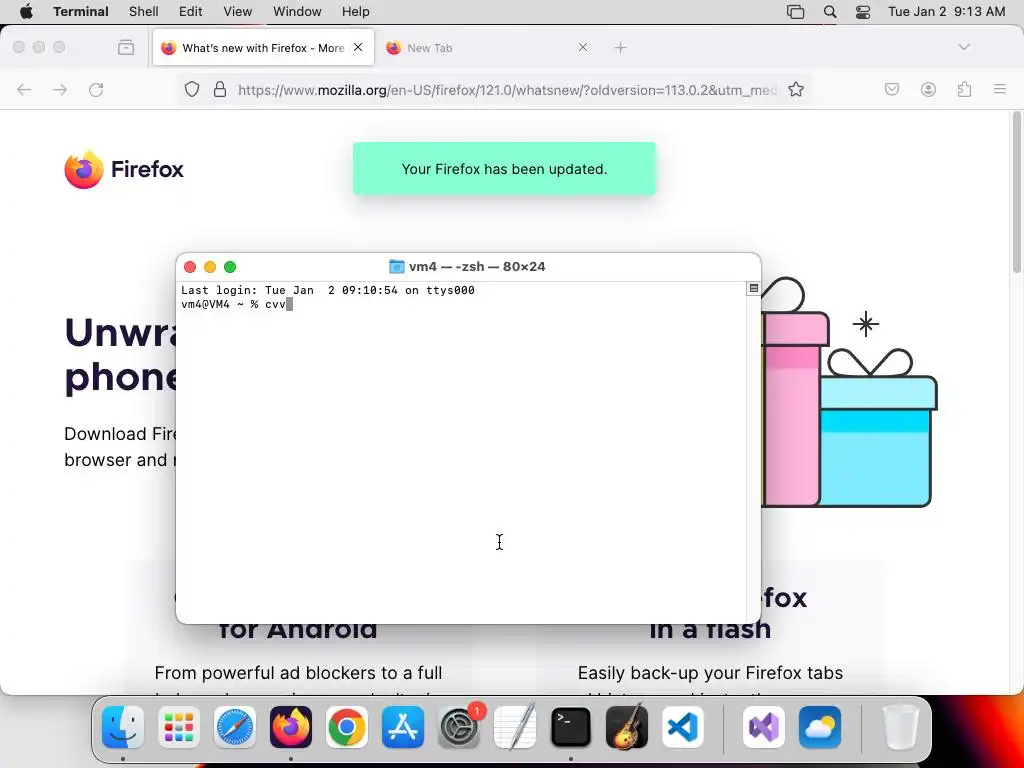
Task: Close the What's new with Firefox tab
Action: [358, 47]
